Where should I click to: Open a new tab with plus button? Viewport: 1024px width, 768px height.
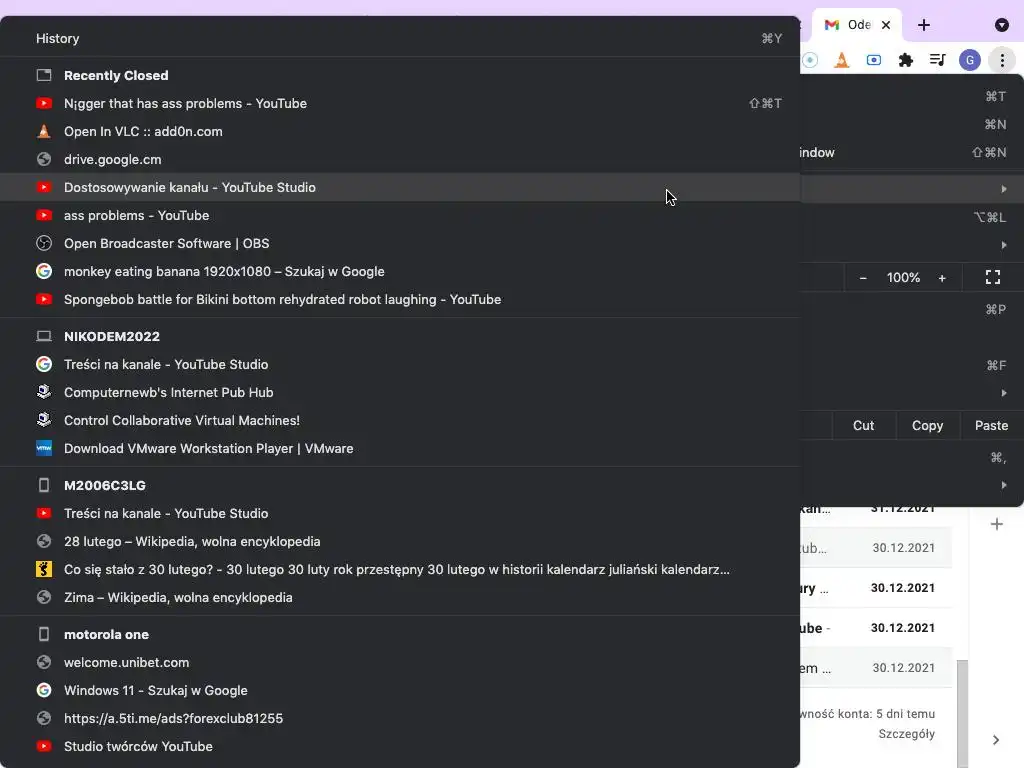point(923,25)
